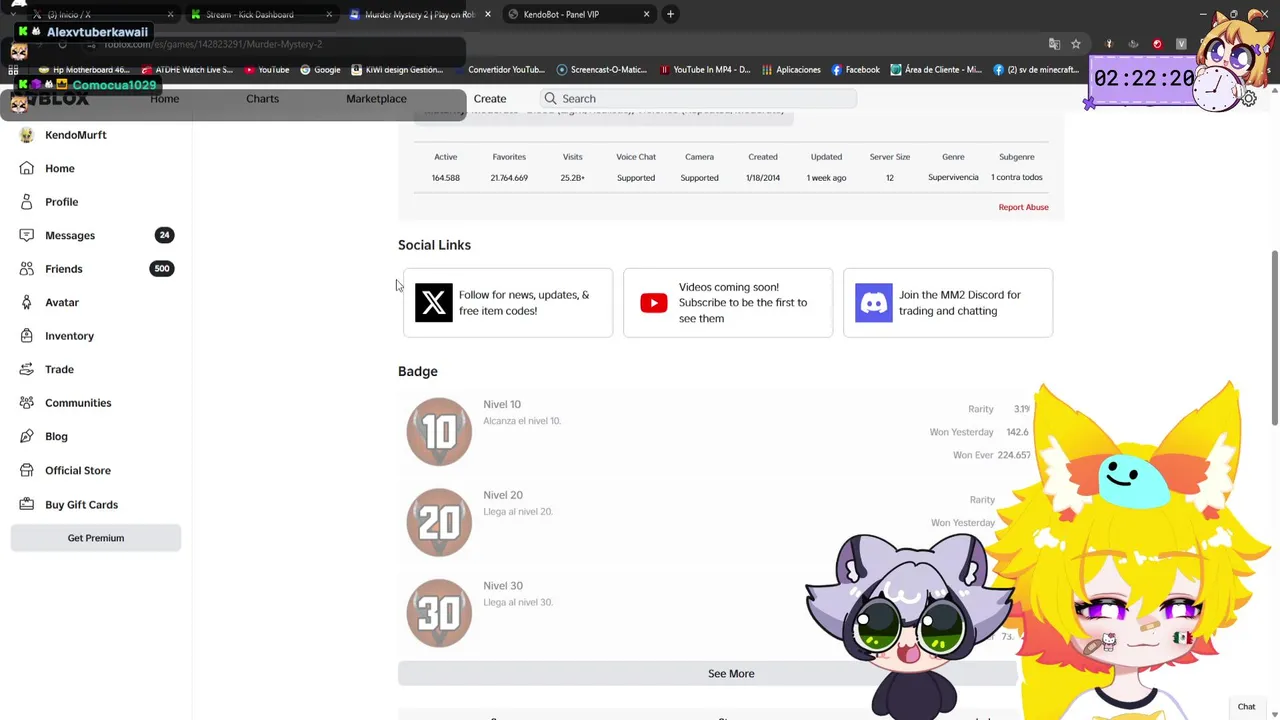This screenshot has width=1280, height=720.
Task: Open the Facebook bookmark
Action: [856, 70]
